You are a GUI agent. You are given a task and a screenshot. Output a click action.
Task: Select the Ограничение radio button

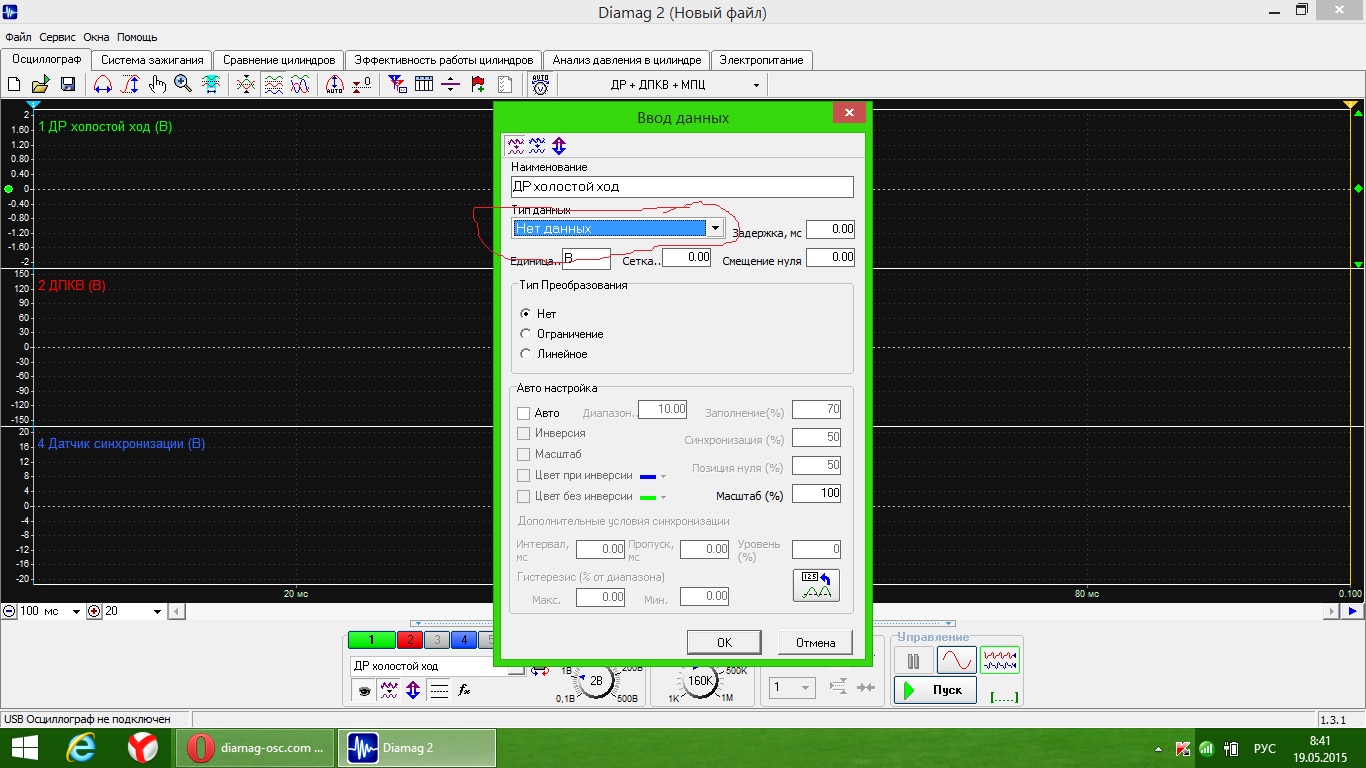click(526, 333)
